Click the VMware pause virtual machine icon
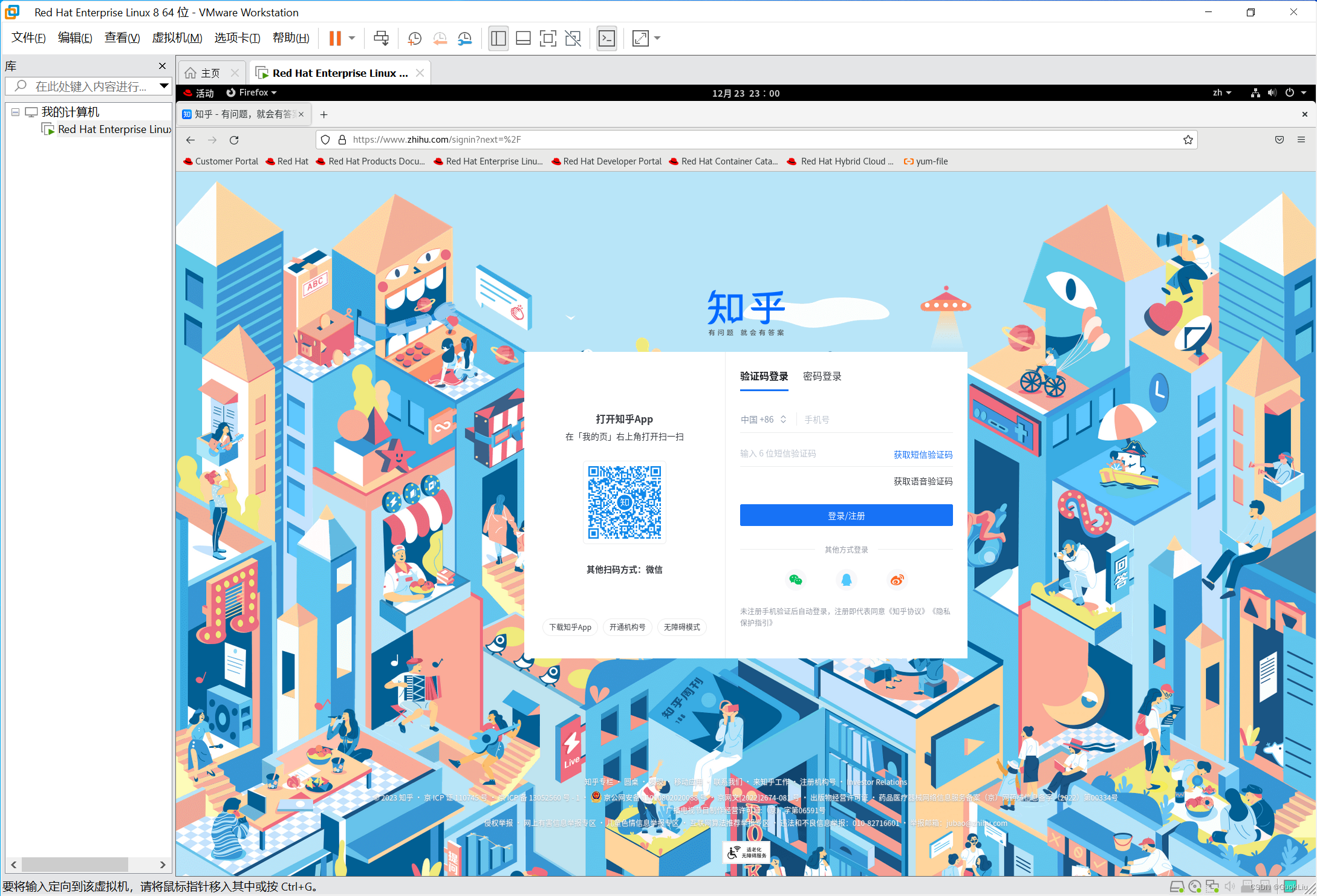 [335, 38]
